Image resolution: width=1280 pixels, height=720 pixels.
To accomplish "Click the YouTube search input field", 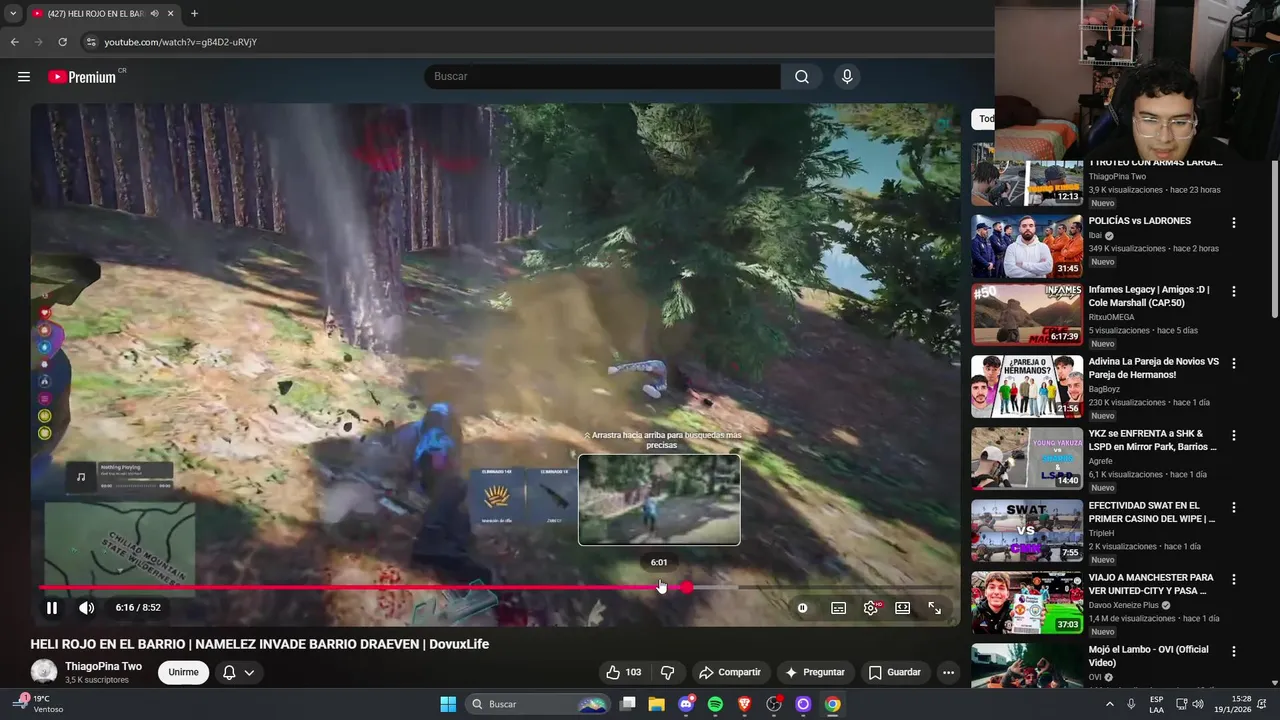I will coord(602,77).
